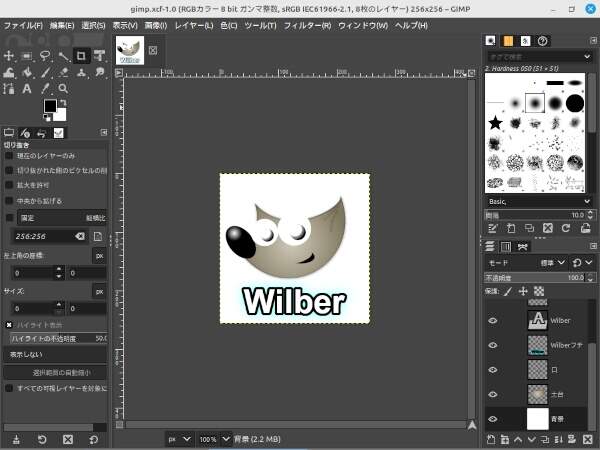Create a new layer from layers panel
Image resolution: width=600 pixels, height=450 pixels.
point(492,439)
